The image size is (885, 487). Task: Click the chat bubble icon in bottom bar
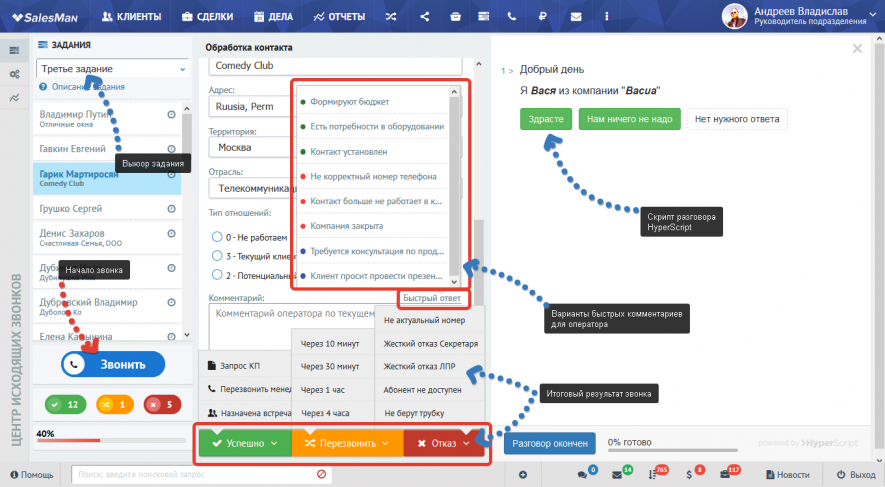(x=581, y=474)
